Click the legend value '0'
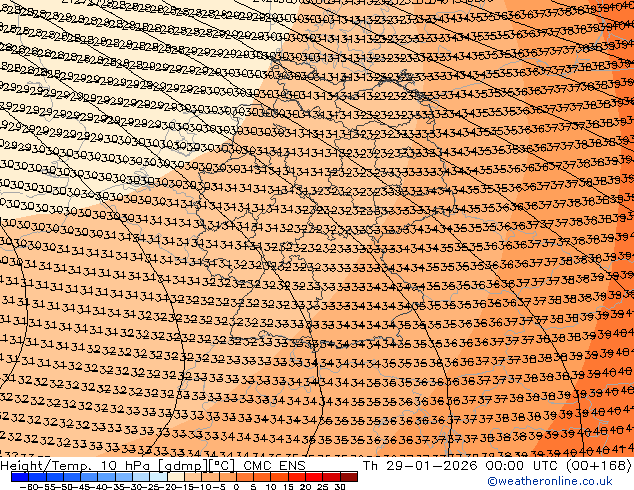The width and height of the screenshot is (634, 490). (x=237, y=486)
